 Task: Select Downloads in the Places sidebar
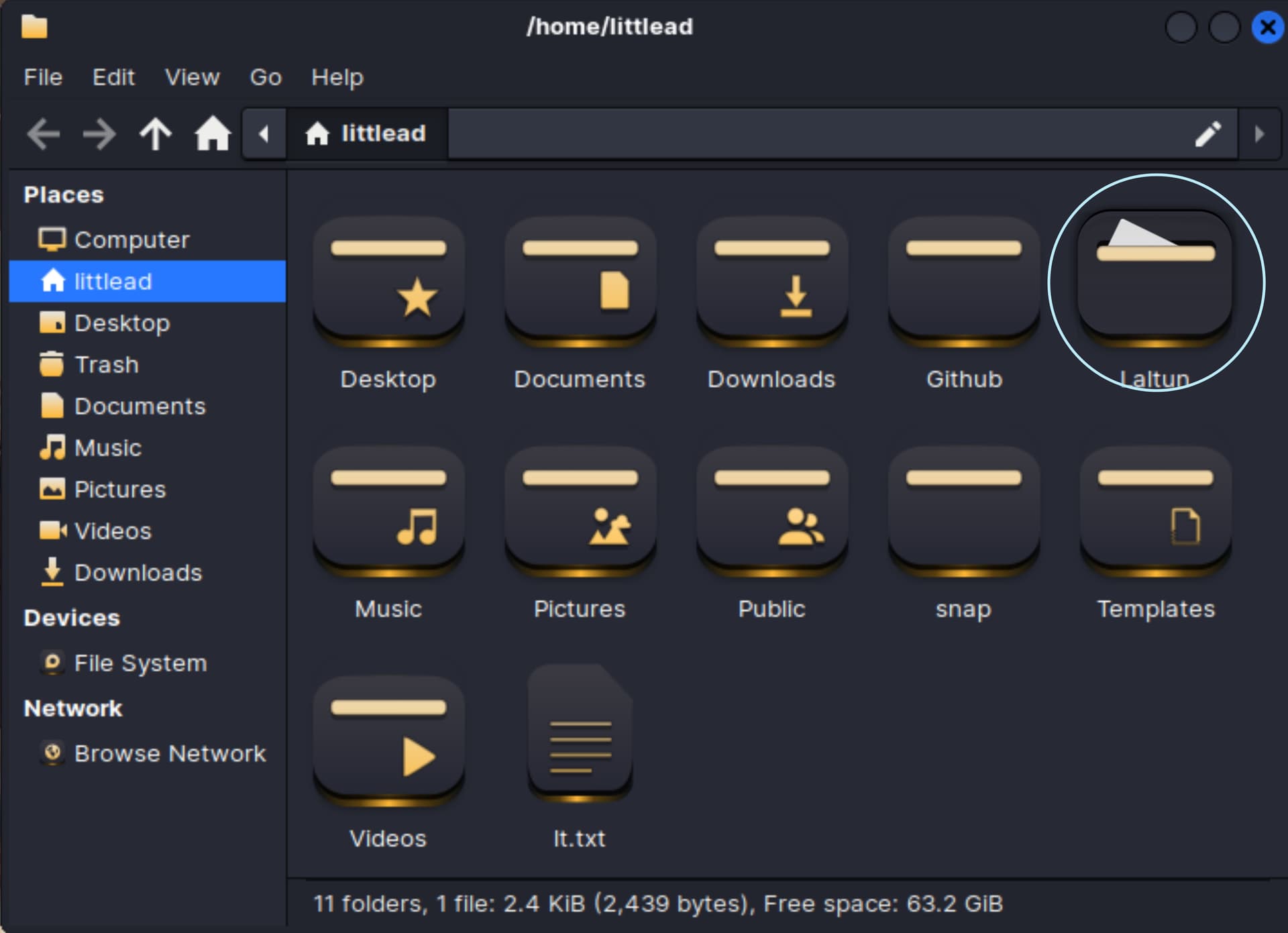pyautogui.click(x=148, y=572)
